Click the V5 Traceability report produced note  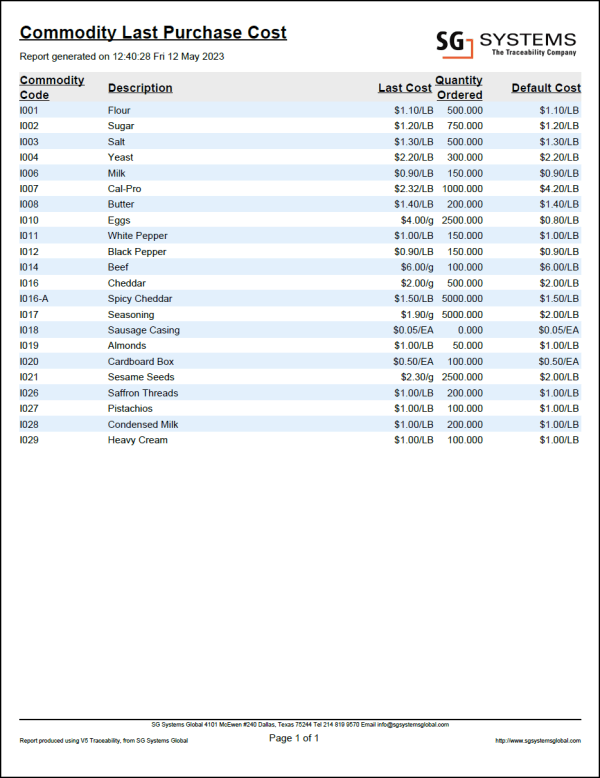click(104, 741)
